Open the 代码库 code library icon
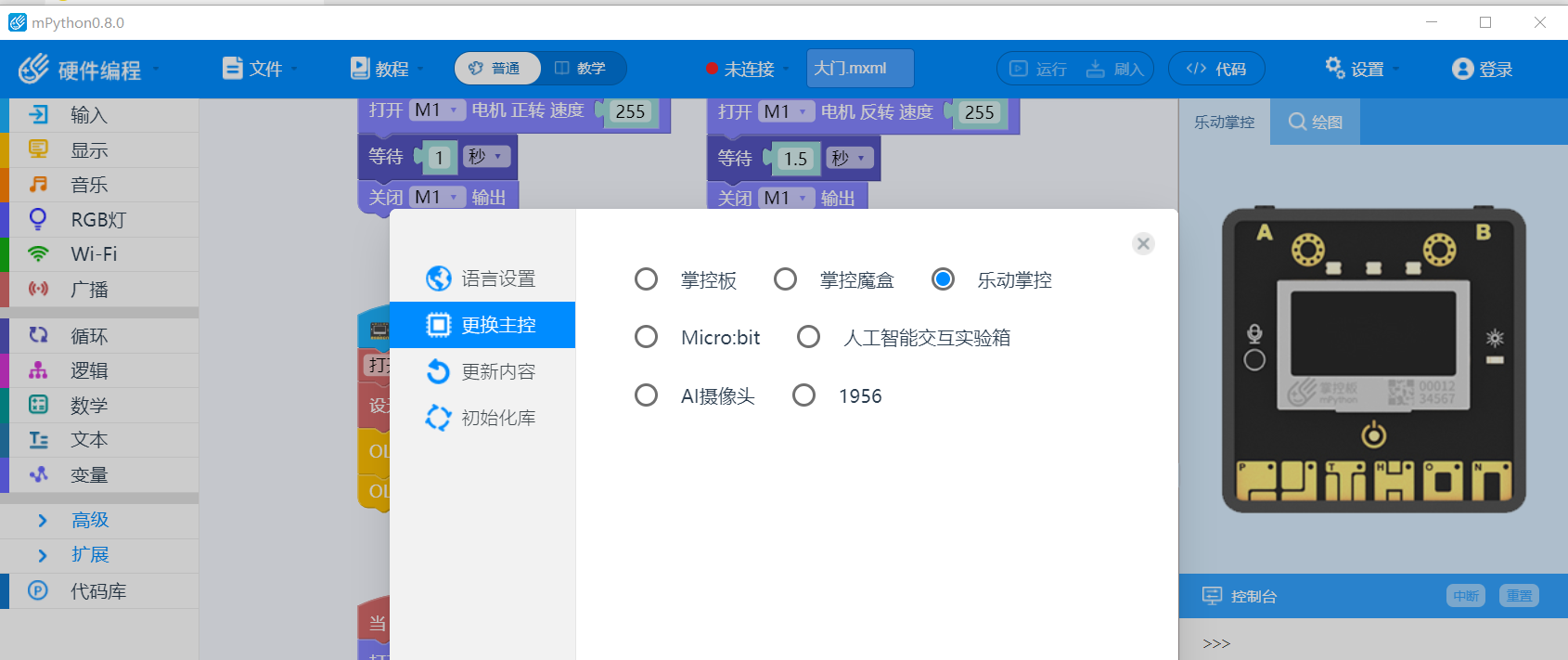Image resolution: width=1568 pixels, height=660 pixels. pyautogui.click(x=38, y=590)
